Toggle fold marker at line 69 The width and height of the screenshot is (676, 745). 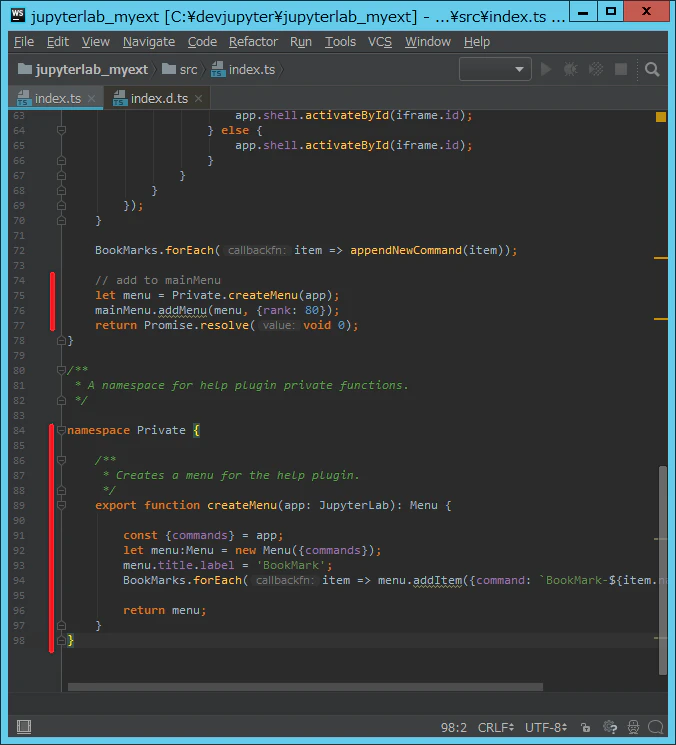point(61,206)
